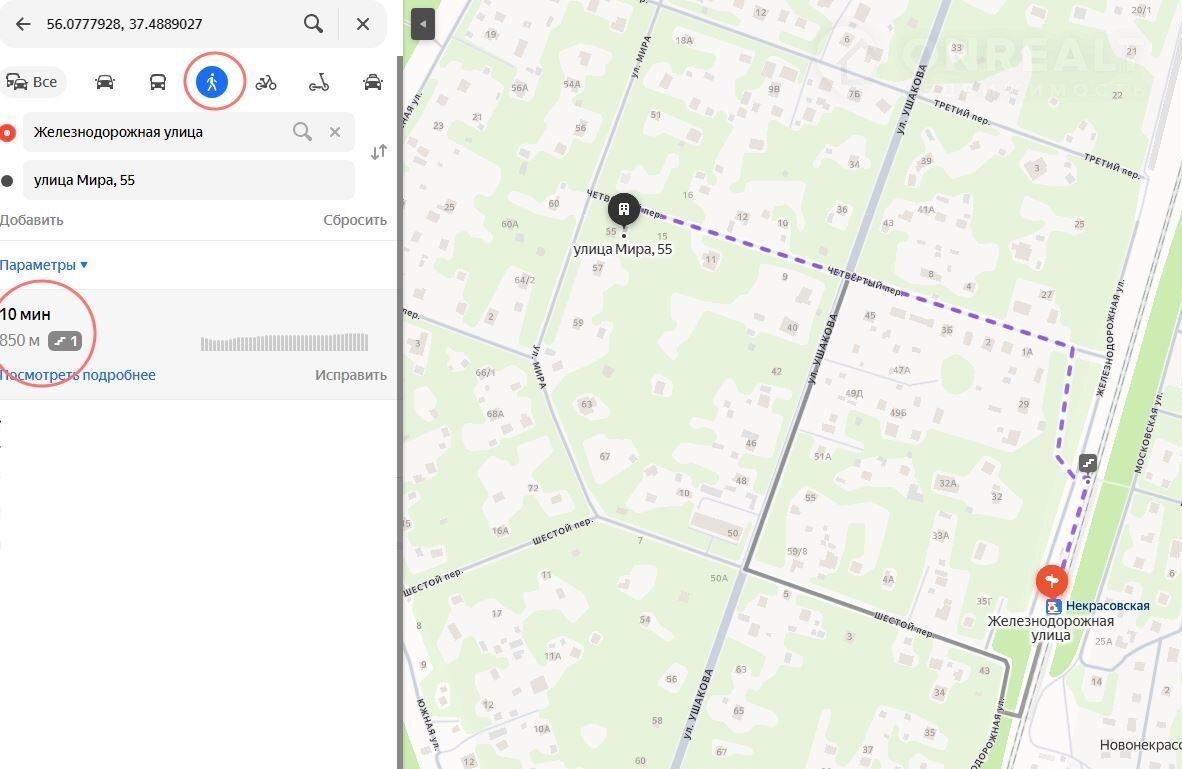This screenshot has height=769, width=1182.
Task: Select the car route mode
Action: click(105, 82)
